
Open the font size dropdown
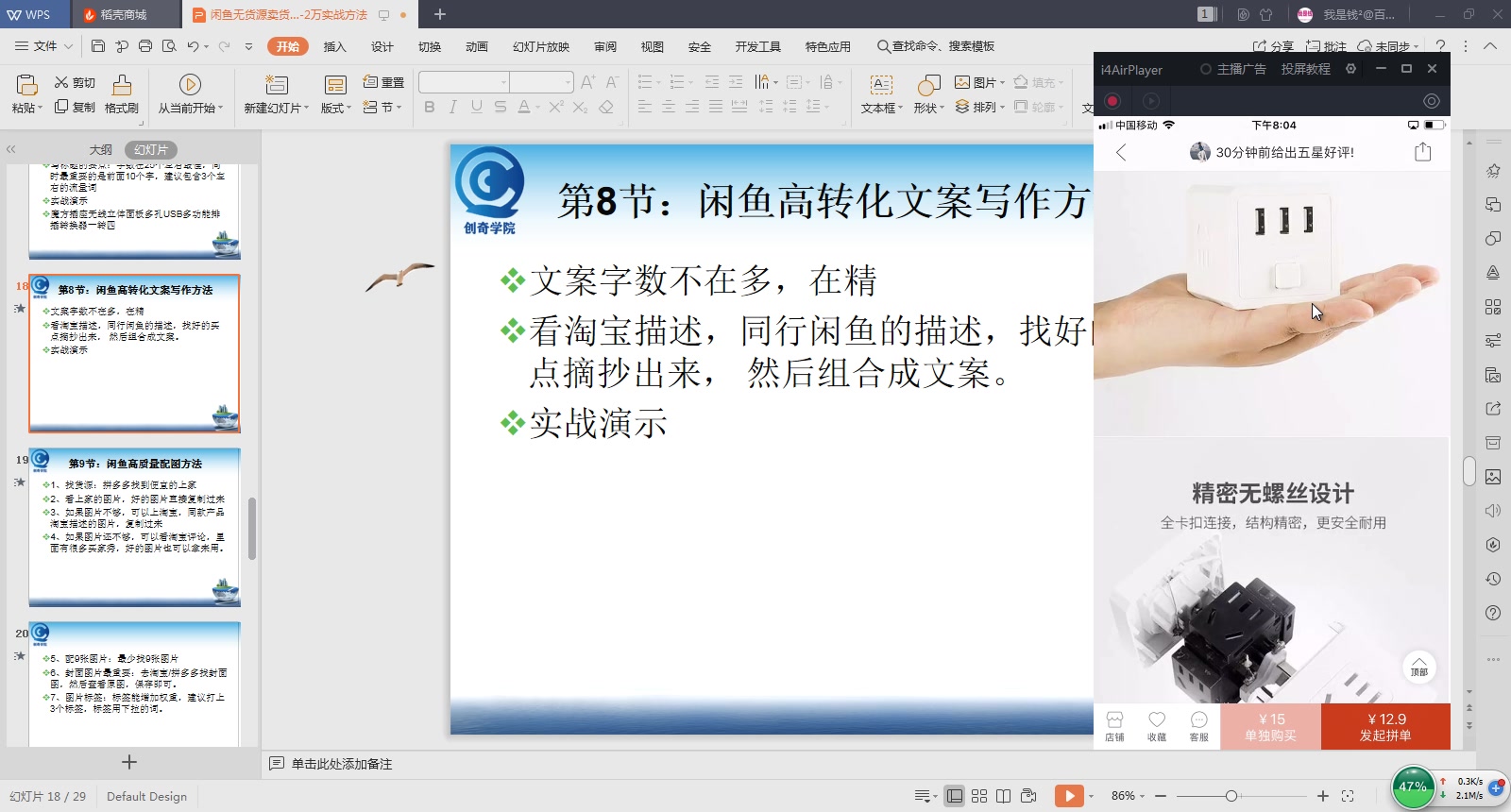coord(568,82)
